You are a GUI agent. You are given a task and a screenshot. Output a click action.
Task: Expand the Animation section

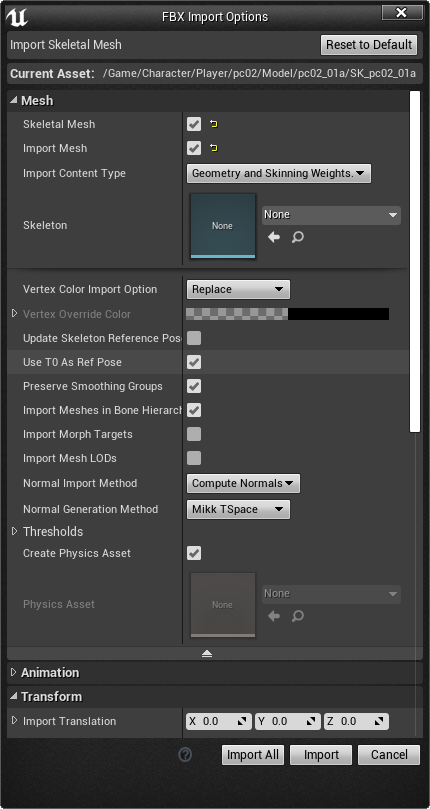pyautogui.click(x=14, y=672)
